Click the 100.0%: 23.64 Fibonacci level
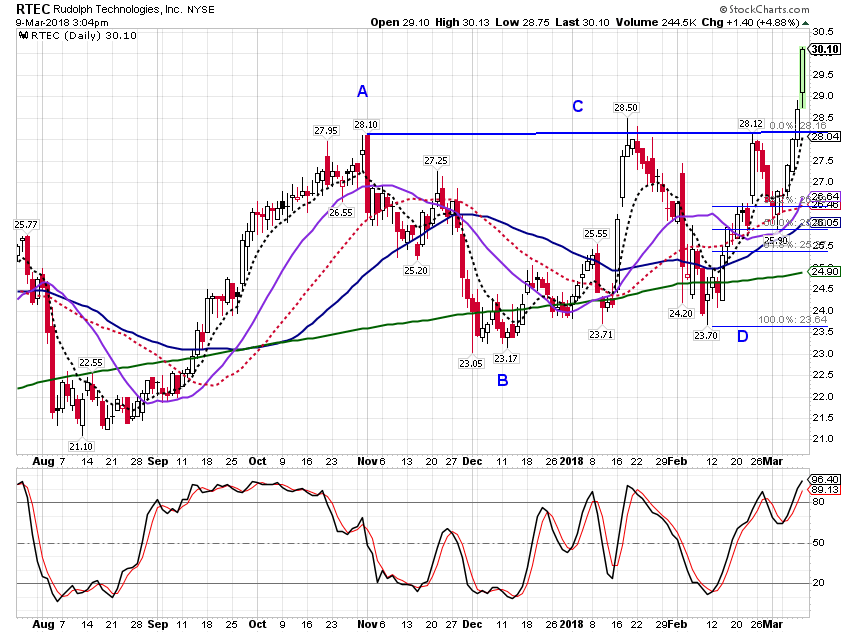This screenshot has width=850, height=633. [x=792, y=320]
